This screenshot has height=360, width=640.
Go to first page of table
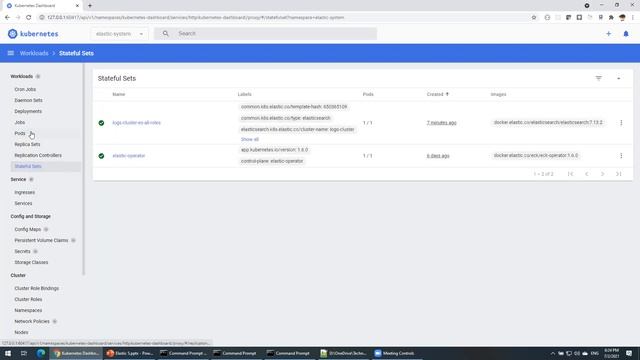pyautogui.click(x=570, y=174)
